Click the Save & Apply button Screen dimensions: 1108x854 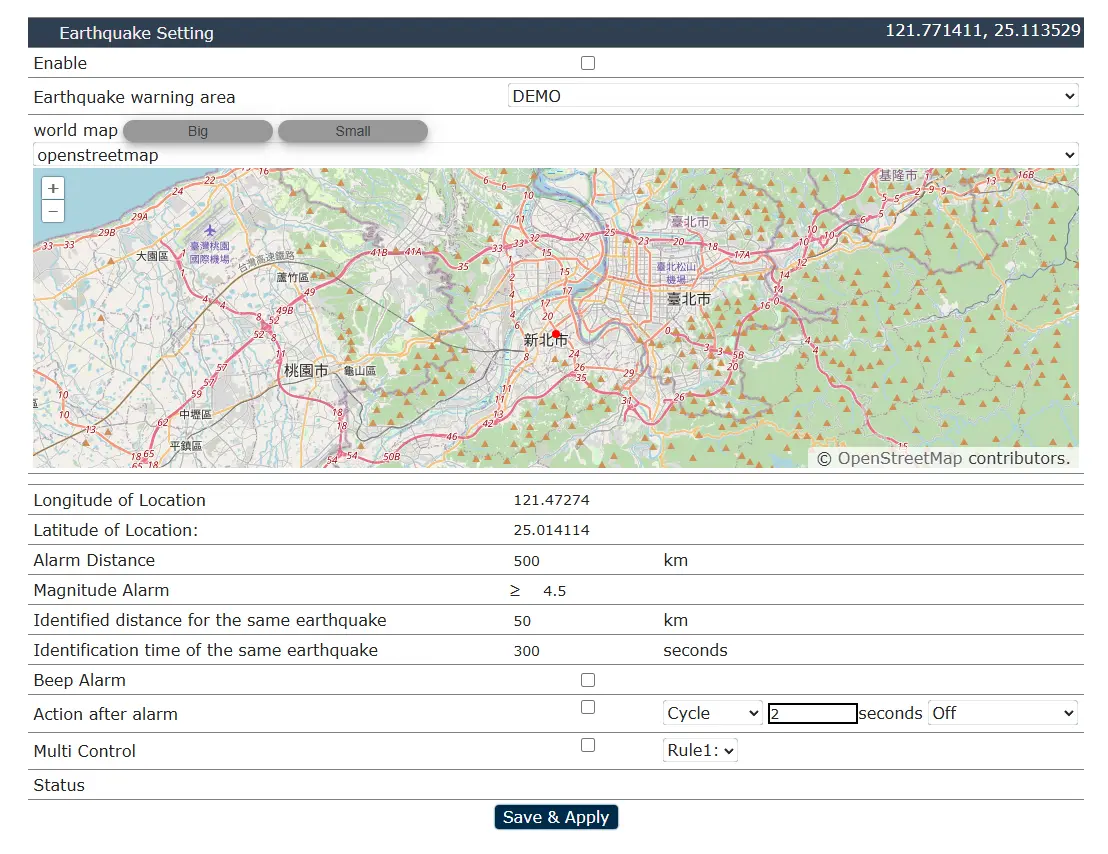pyautogui.click(x=556, y=817)
